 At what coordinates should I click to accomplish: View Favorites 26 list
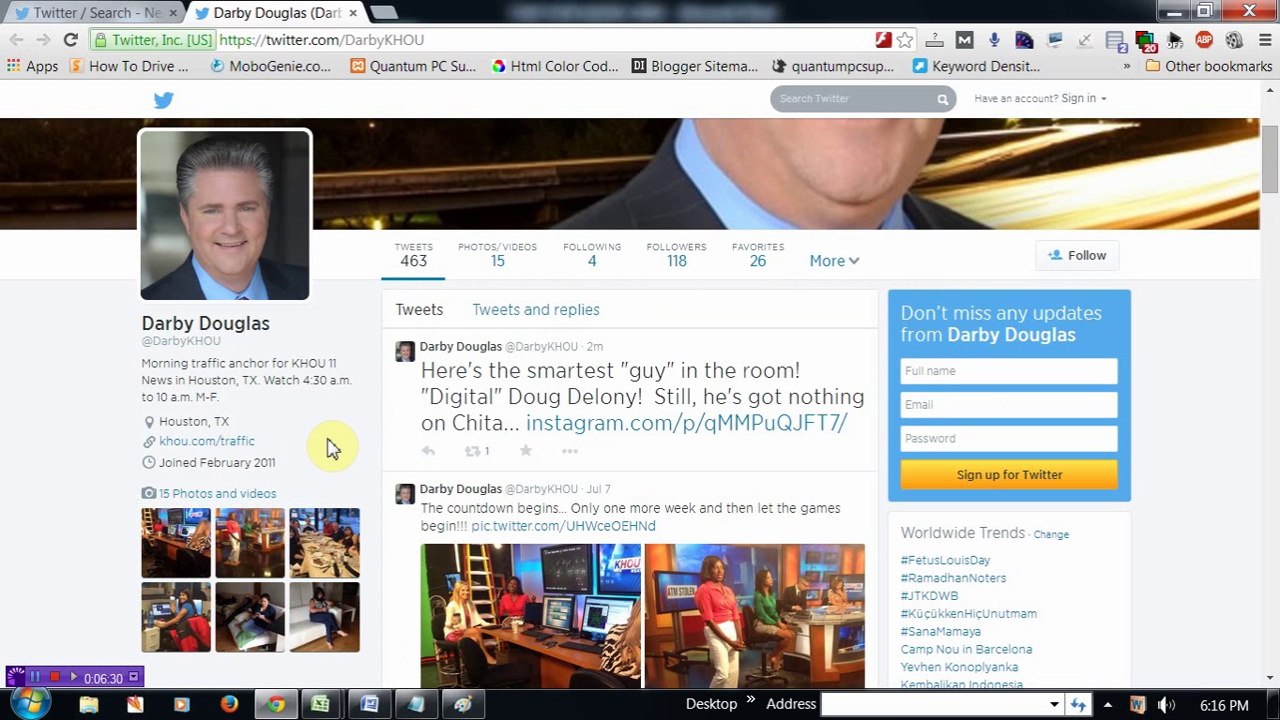[x=758, y=255]
